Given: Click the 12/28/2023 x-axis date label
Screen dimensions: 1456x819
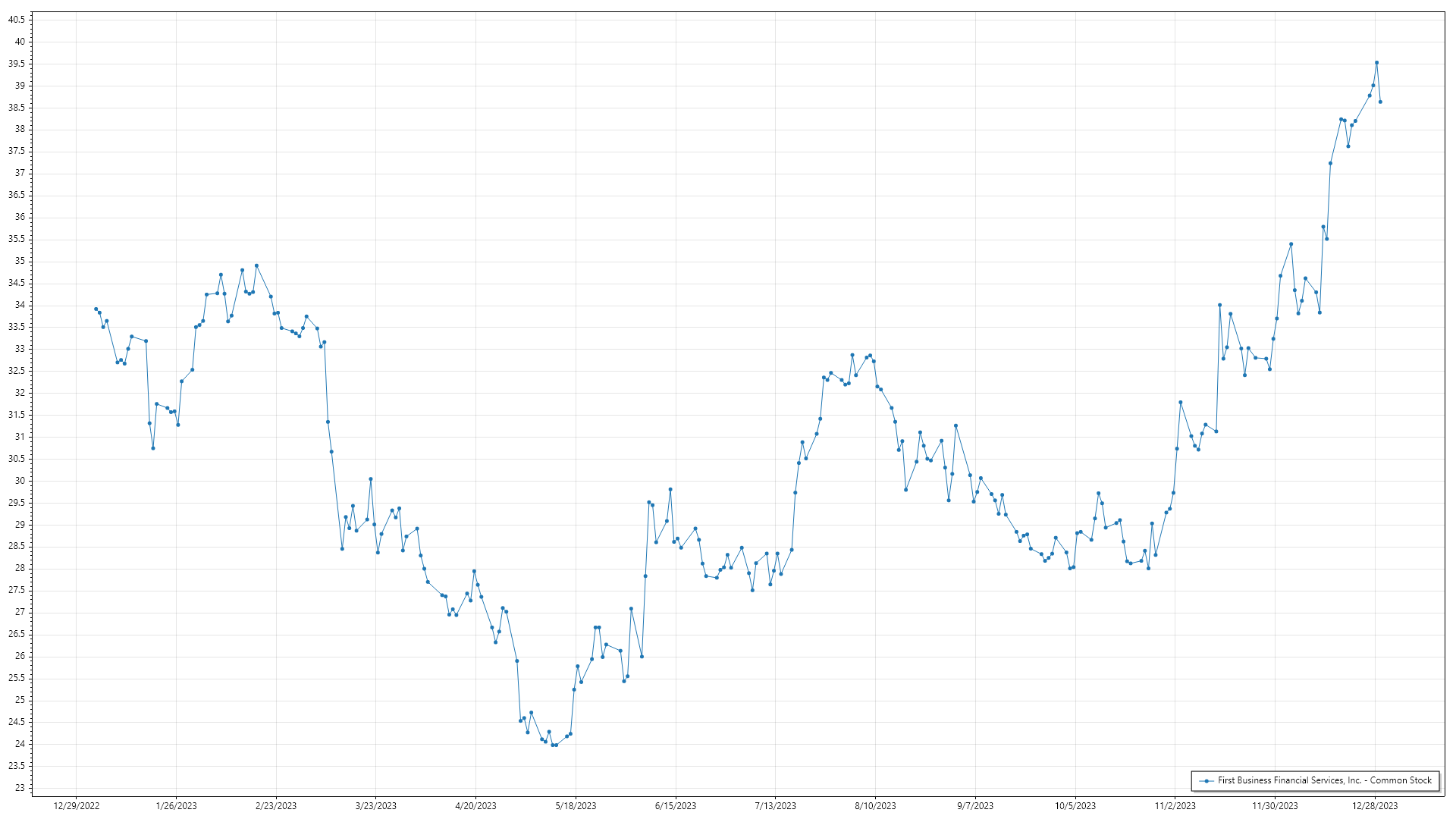Looking at the screenshot, I should (x=1375, y=805).
